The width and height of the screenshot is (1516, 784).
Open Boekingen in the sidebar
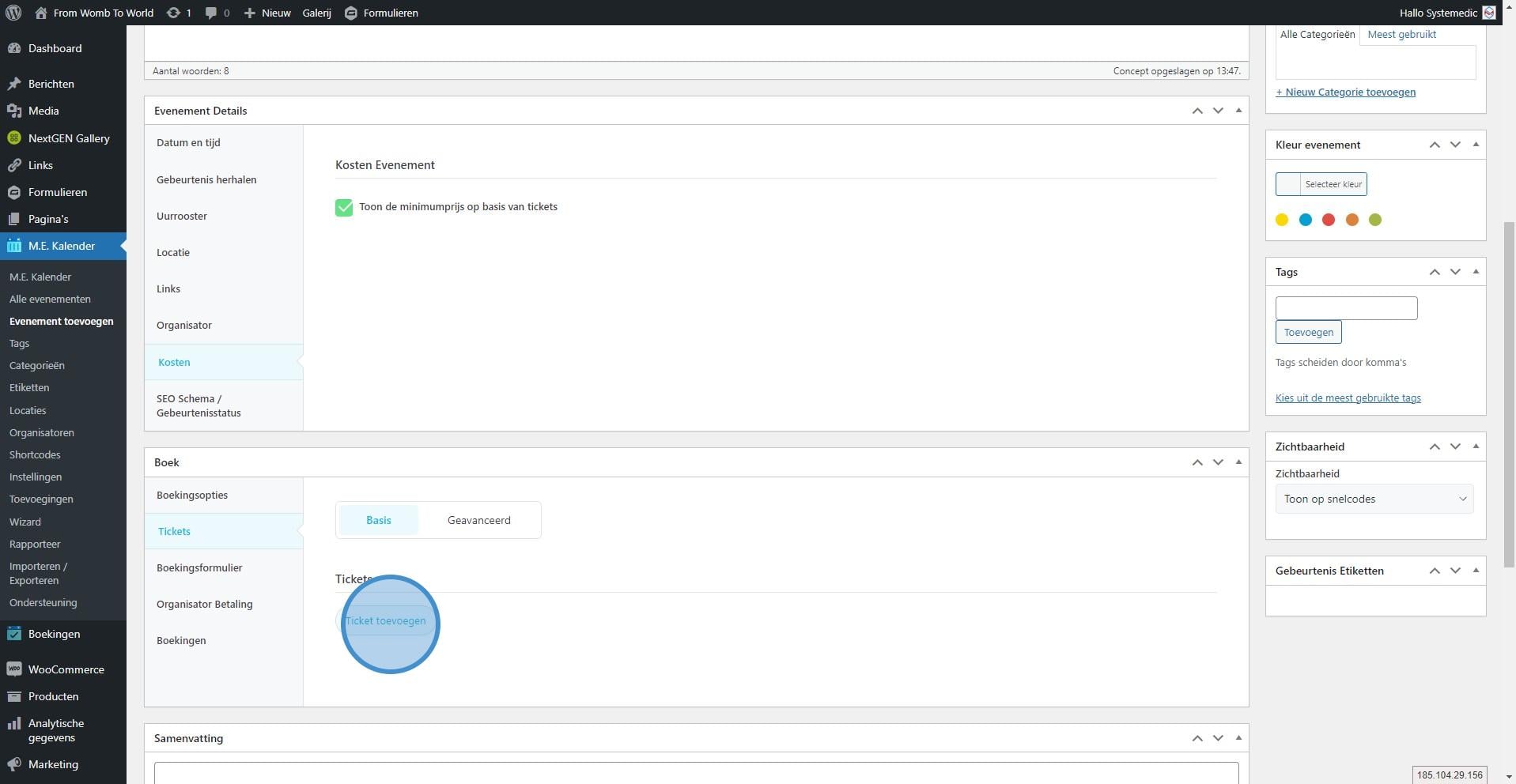(x=54, y=634)
